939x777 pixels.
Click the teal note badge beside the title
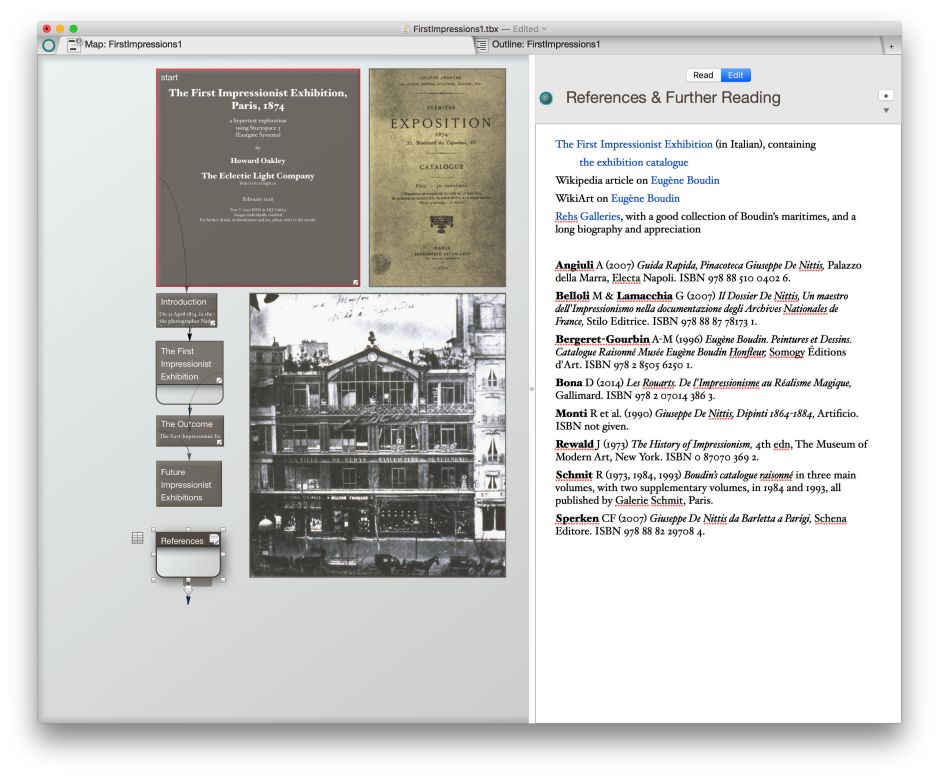click(x=546, y=98)
